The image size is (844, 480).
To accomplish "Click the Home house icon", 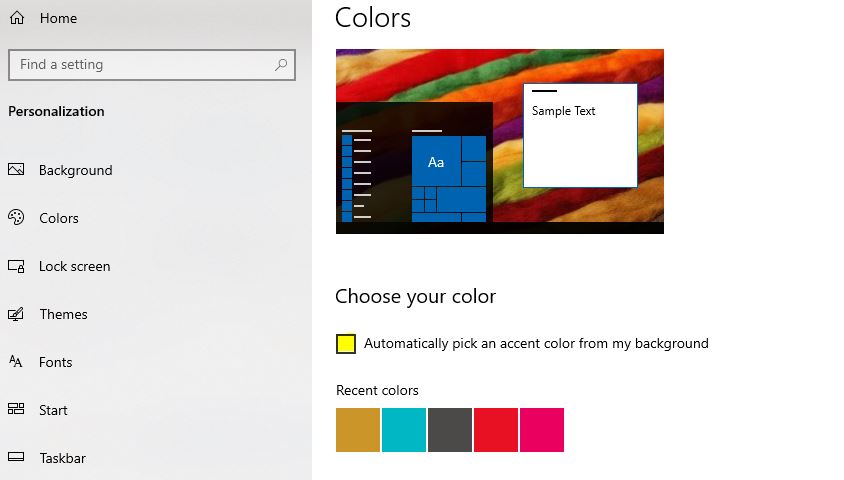I will pos(17,18).
